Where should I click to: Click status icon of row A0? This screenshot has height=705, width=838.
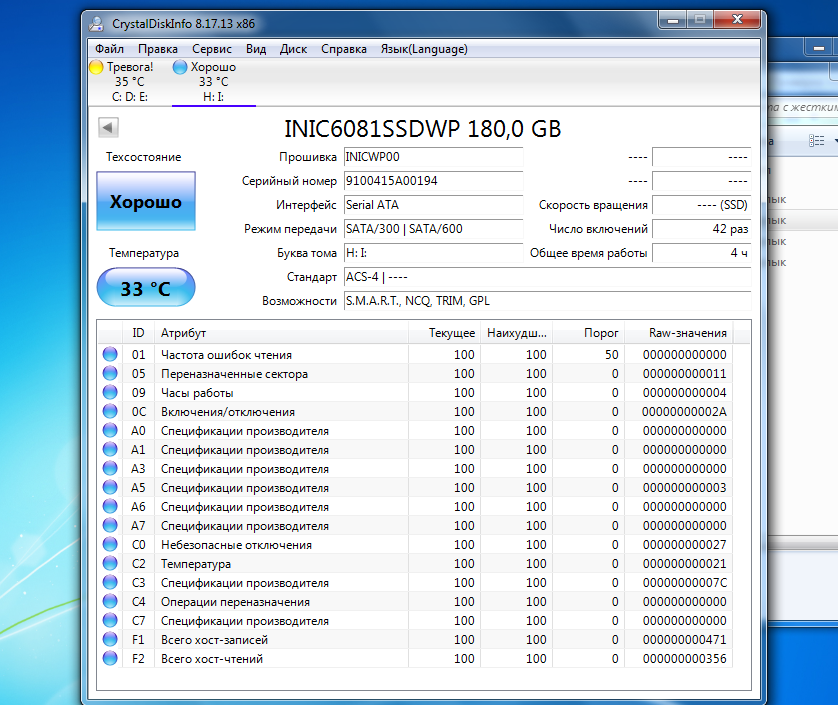tap(110, 430)
